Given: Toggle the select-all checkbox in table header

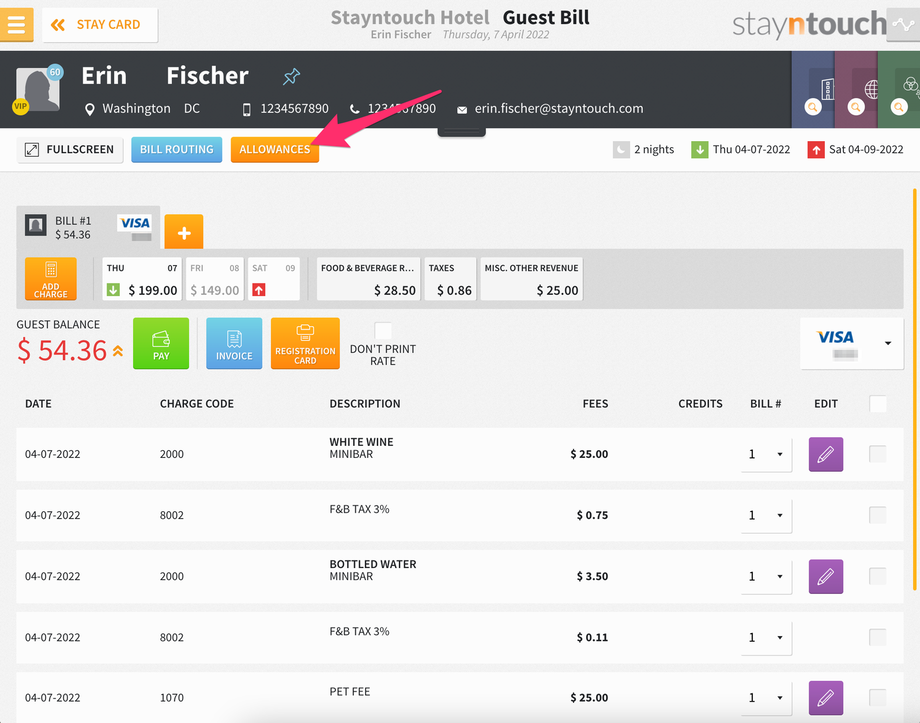Looking at the screenshot, I should (x=878, y=404).
